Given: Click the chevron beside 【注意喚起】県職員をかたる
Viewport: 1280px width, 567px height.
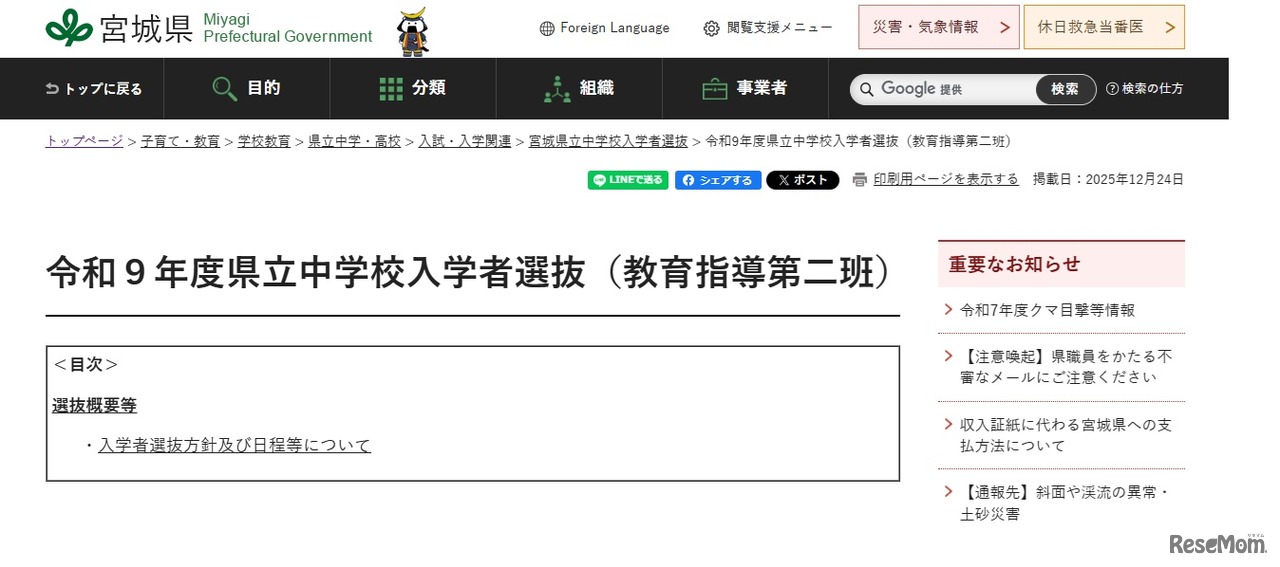Looking at the screenshot, I should pyautogui.click(x=948, y=356).
